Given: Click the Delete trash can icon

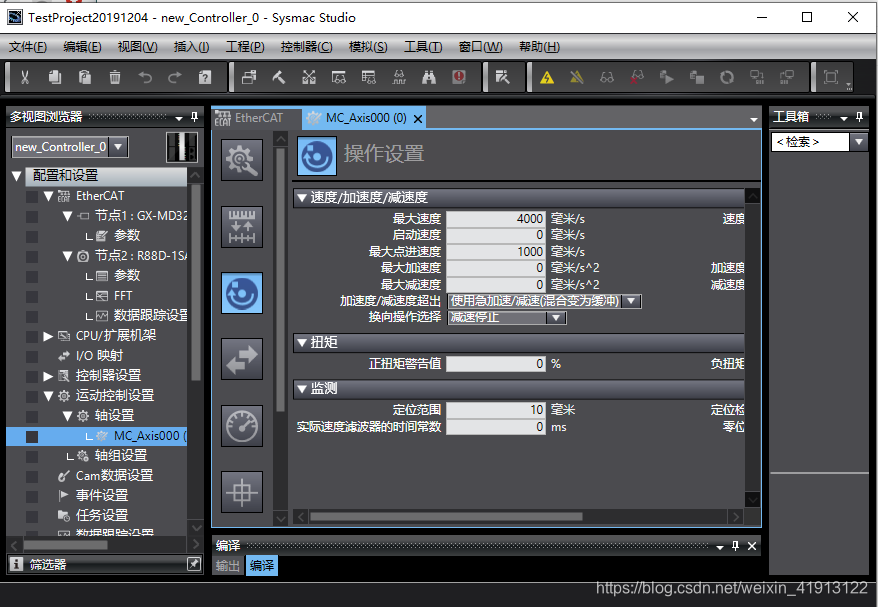Looking at the screenshot, I should click(115, 77).
